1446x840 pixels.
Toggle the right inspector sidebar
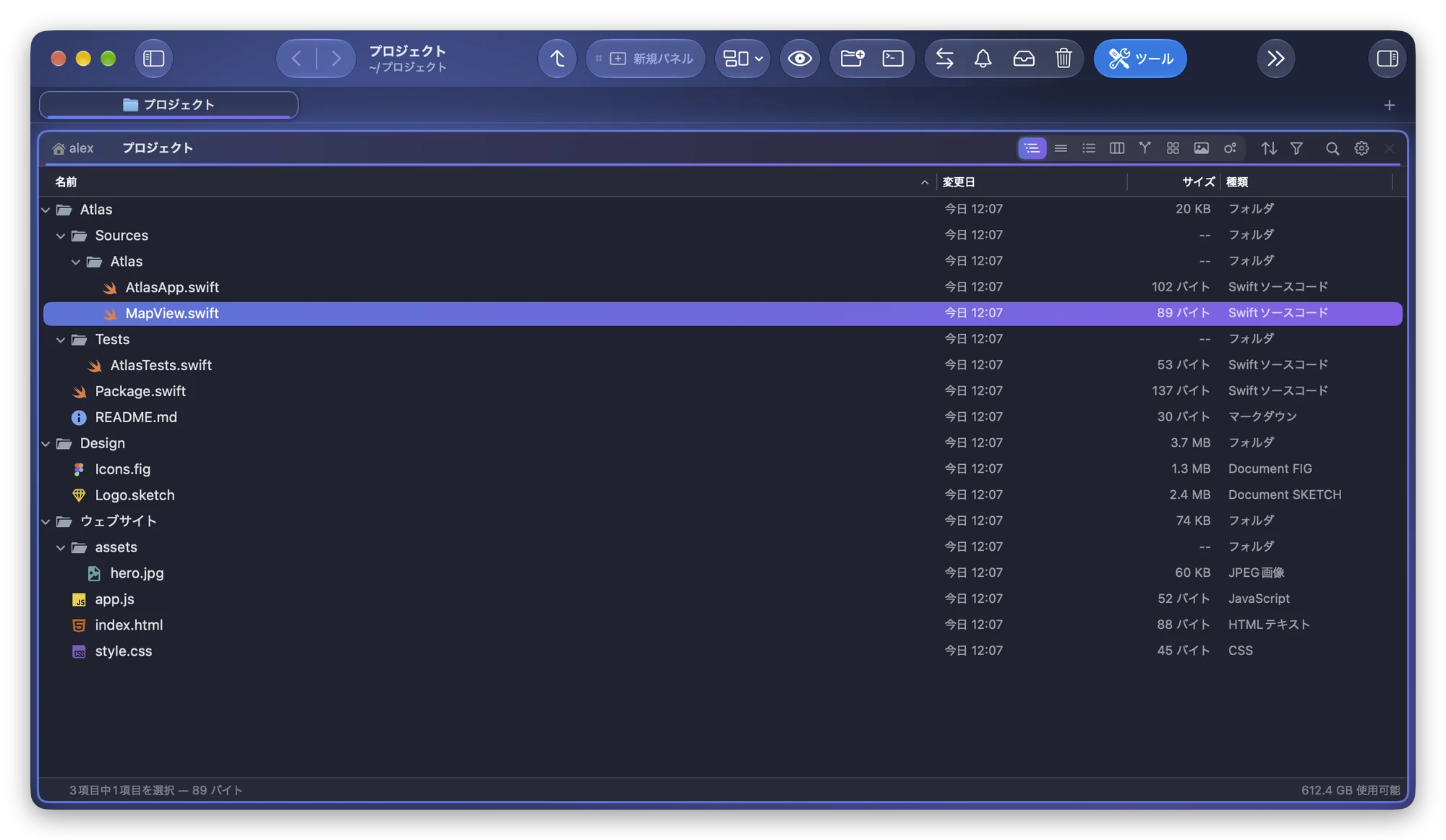point(1387,59)
